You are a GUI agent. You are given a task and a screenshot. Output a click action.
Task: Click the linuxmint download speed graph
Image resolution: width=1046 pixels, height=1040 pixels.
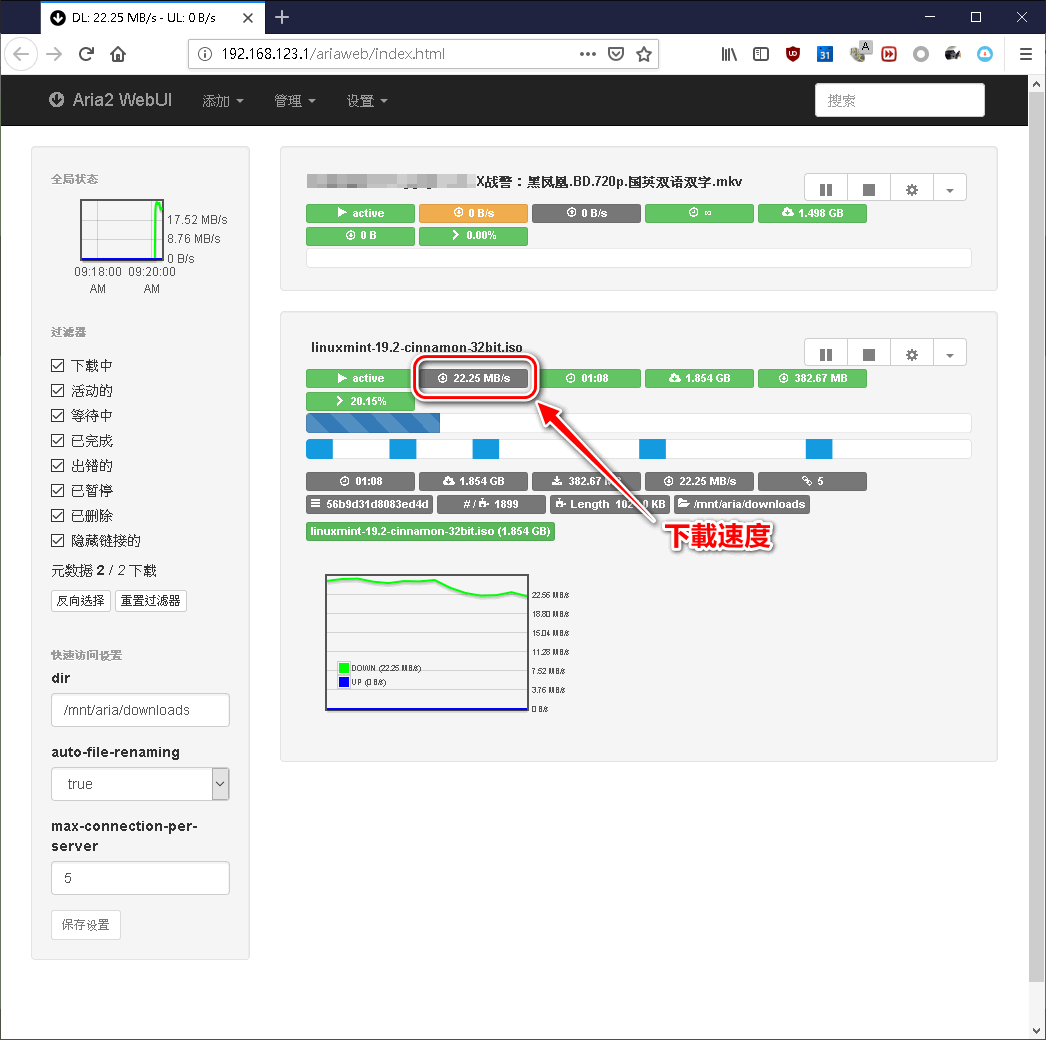click(427, 642)
